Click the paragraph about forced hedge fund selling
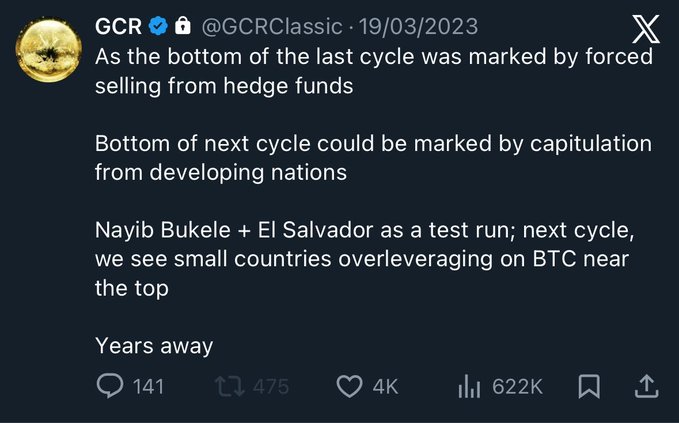 tap(372, 70)
